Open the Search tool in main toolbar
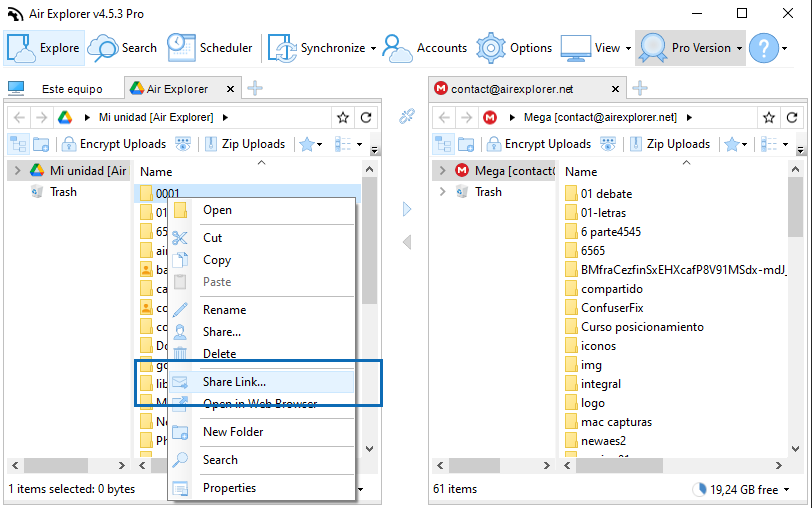The width and height of the screenshot is (812, 508). point(123,48)
